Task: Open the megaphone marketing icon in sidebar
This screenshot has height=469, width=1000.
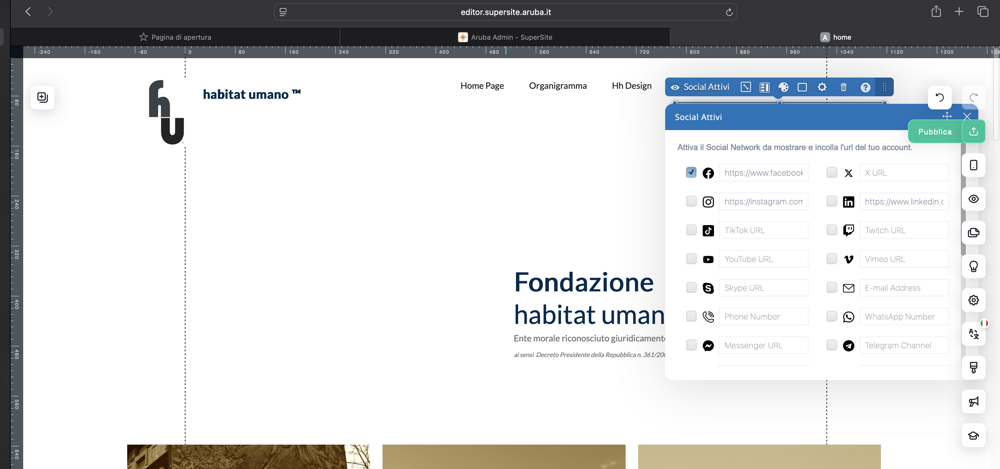Action: [x=973, y=401]
